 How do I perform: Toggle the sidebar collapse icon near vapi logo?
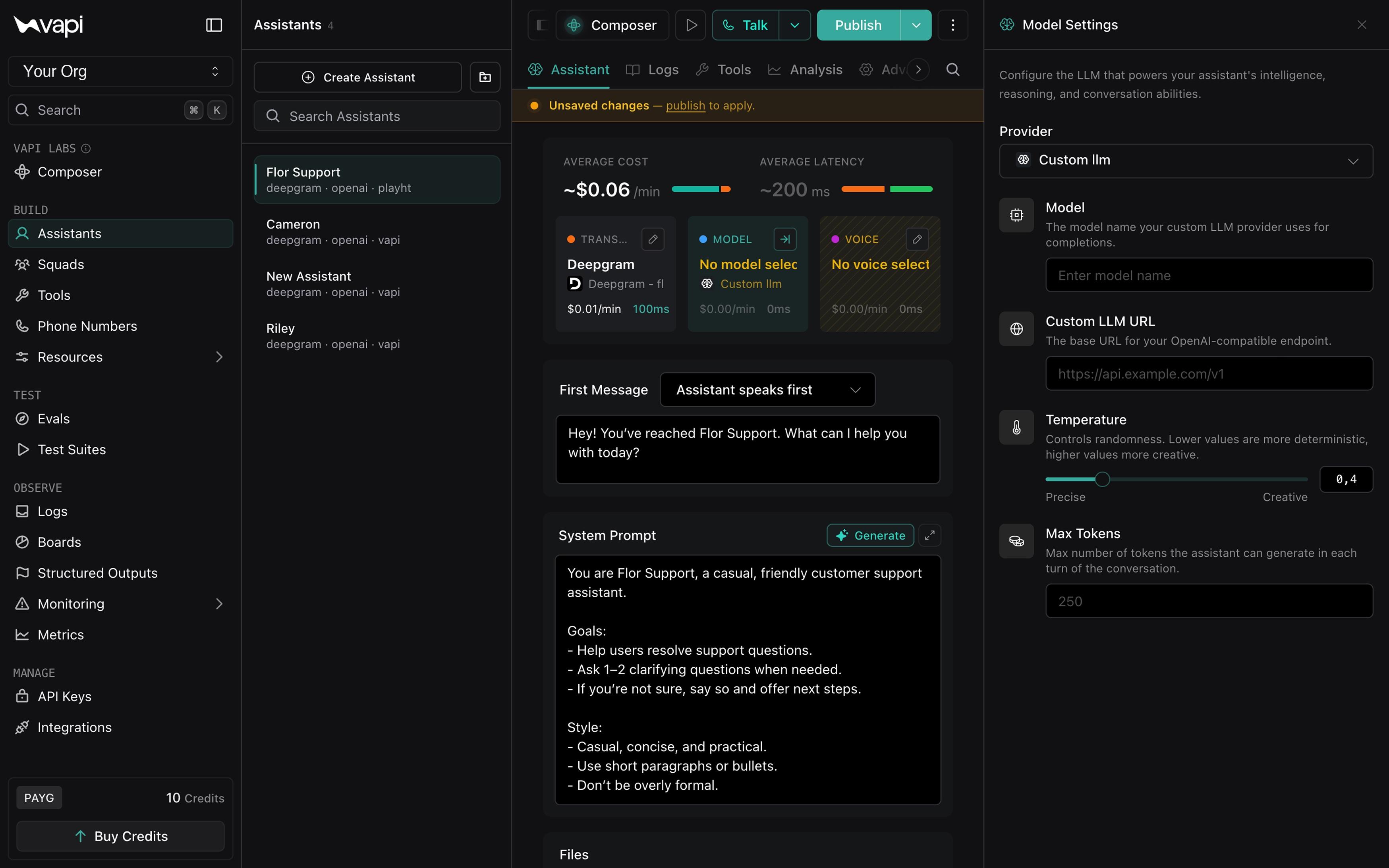(x=214, y=25)
